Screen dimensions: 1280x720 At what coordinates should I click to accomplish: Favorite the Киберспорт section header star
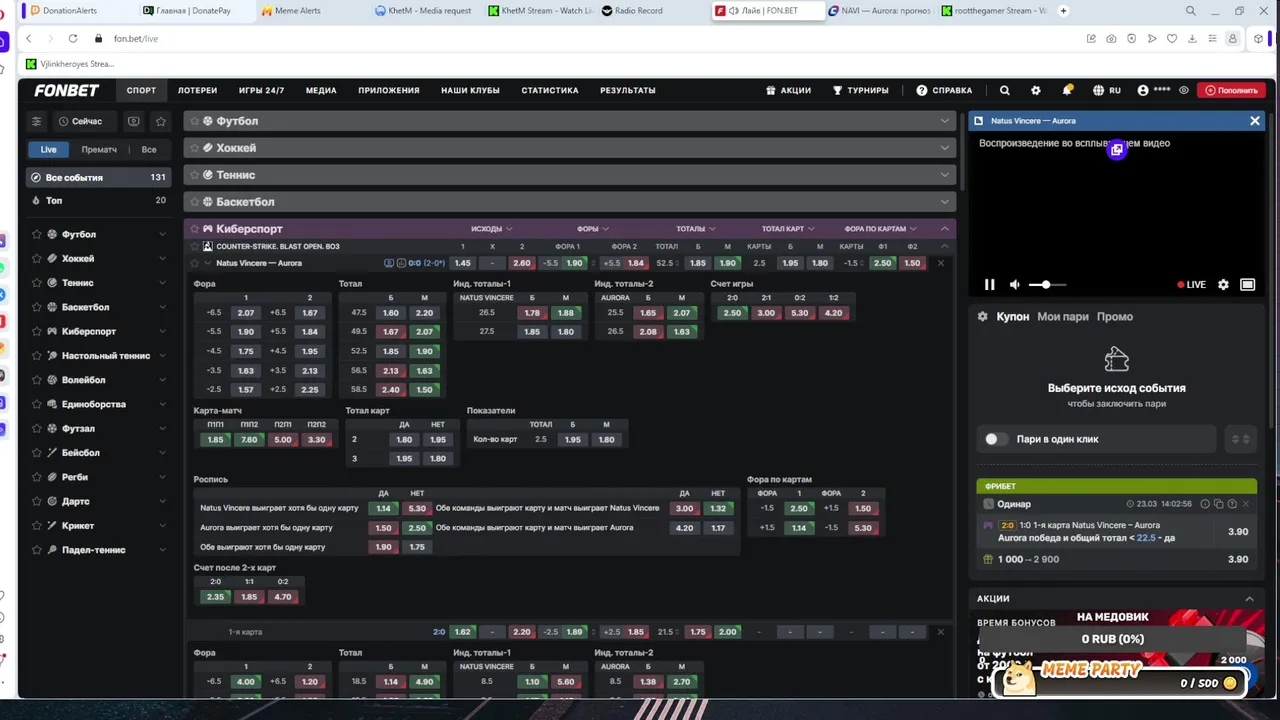click(x=195, y=229)
